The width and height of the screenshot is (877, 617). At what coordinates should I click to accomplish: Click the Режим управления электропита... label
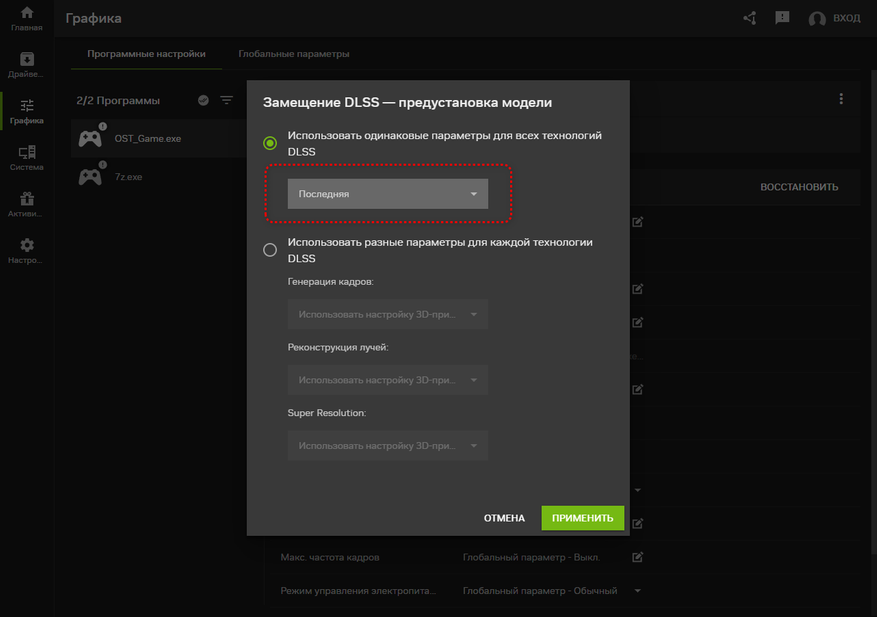tap(358, 591)
